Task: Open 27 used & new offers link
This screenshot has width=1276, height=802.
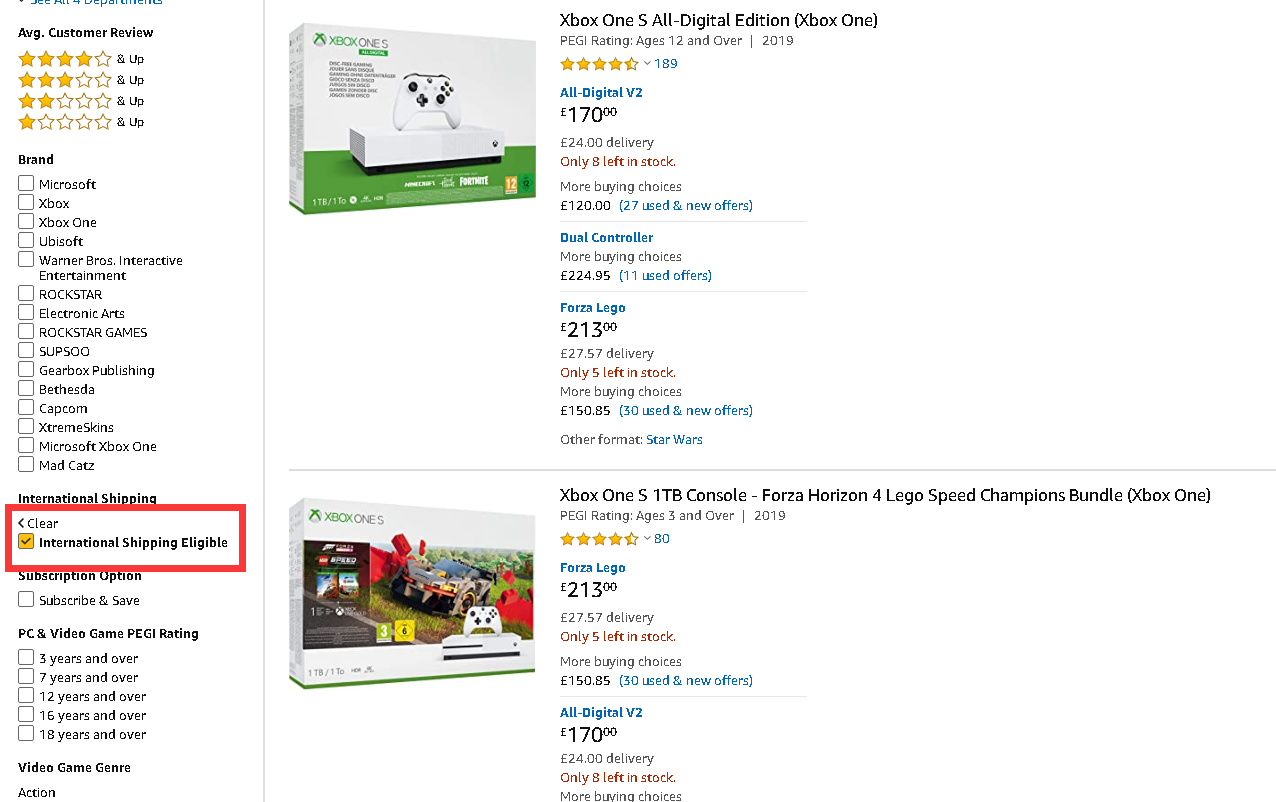Action: point(685,205)
